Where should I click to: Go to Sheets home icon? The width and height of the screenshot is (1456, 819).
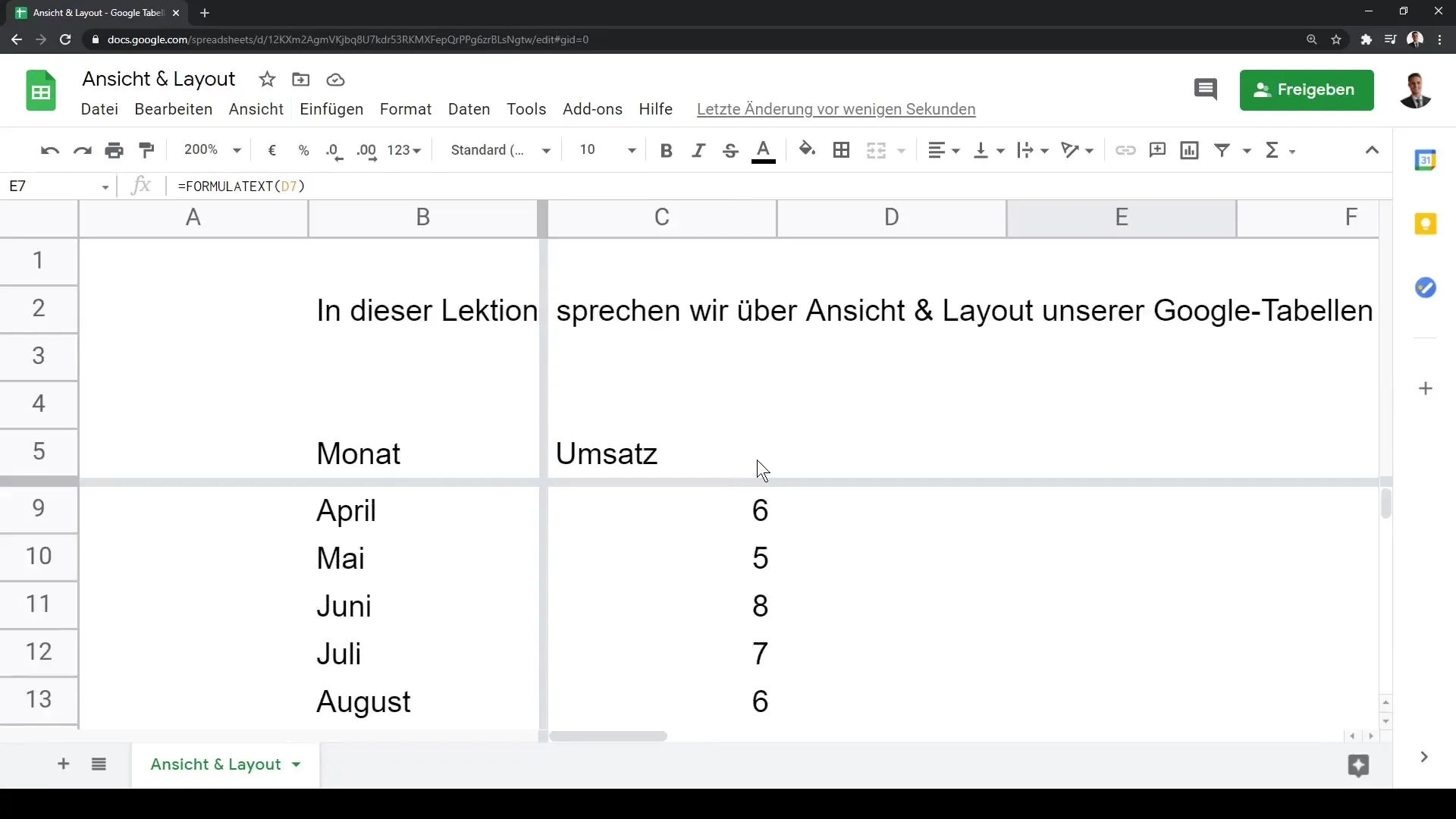[x=41, y=90]
